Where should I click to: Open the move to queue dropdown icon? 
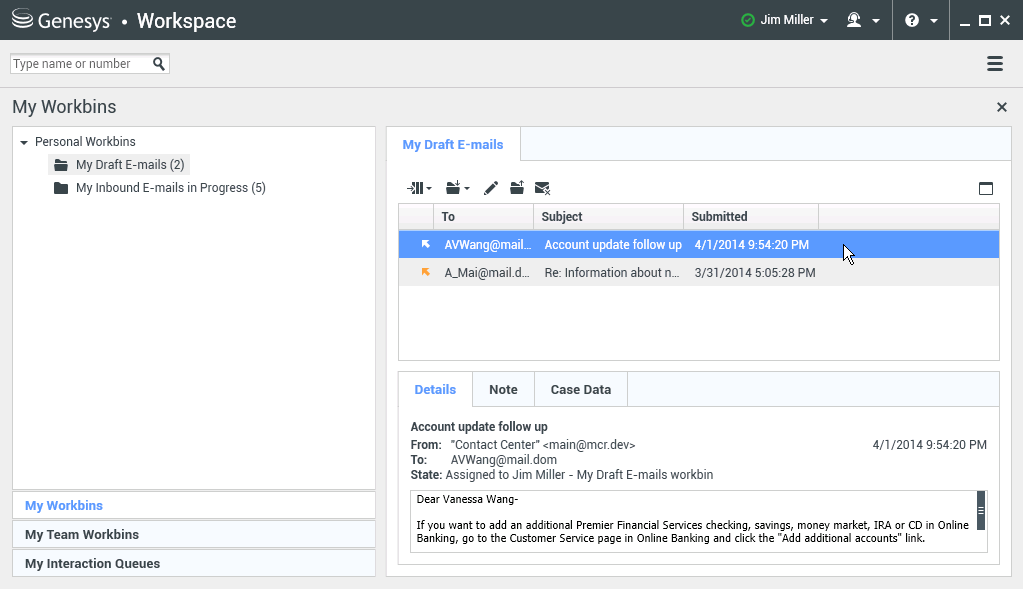pos(419,188)
